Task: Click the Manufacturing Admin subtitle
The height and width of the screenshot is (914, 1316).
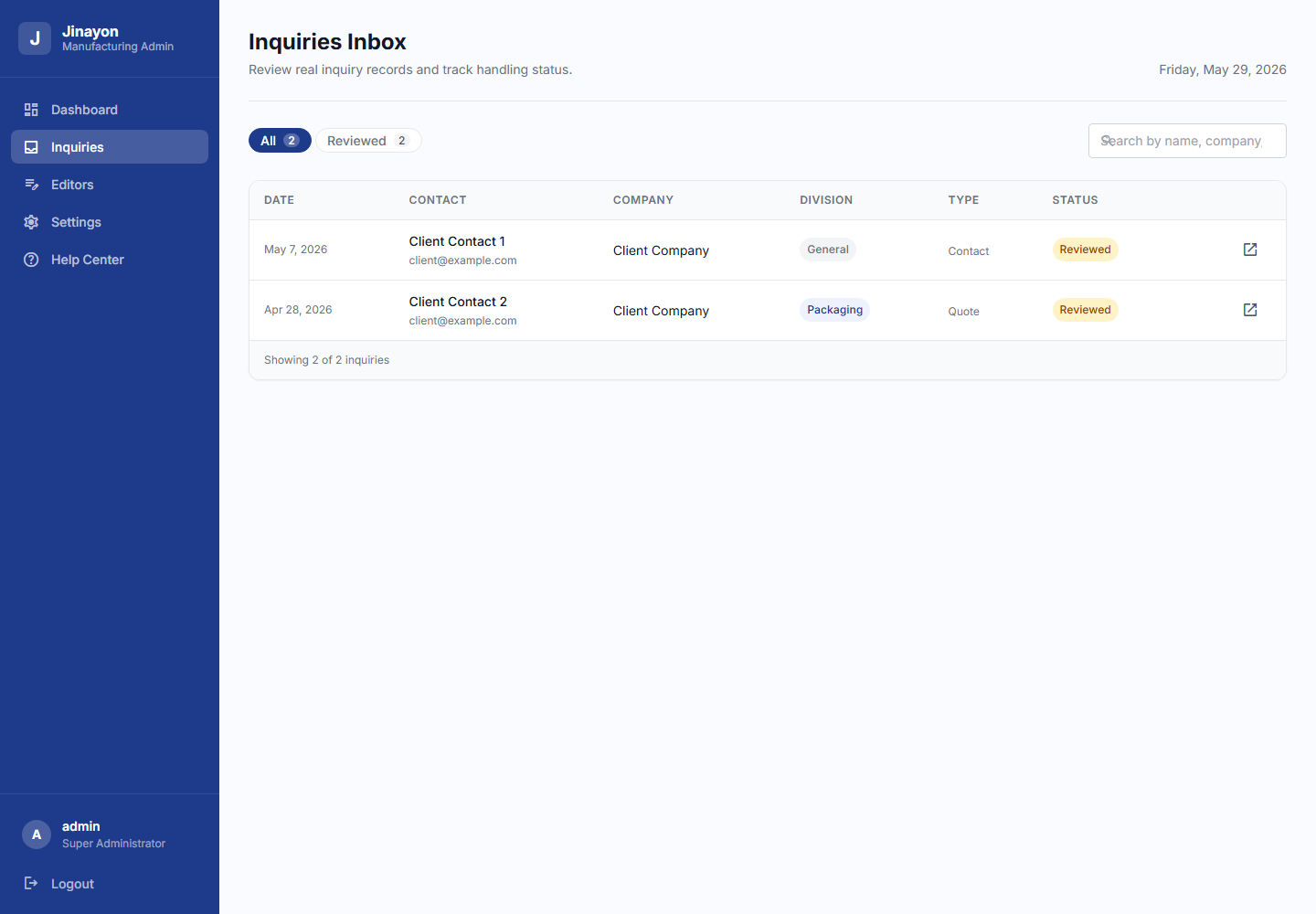Action: [118, 47]
